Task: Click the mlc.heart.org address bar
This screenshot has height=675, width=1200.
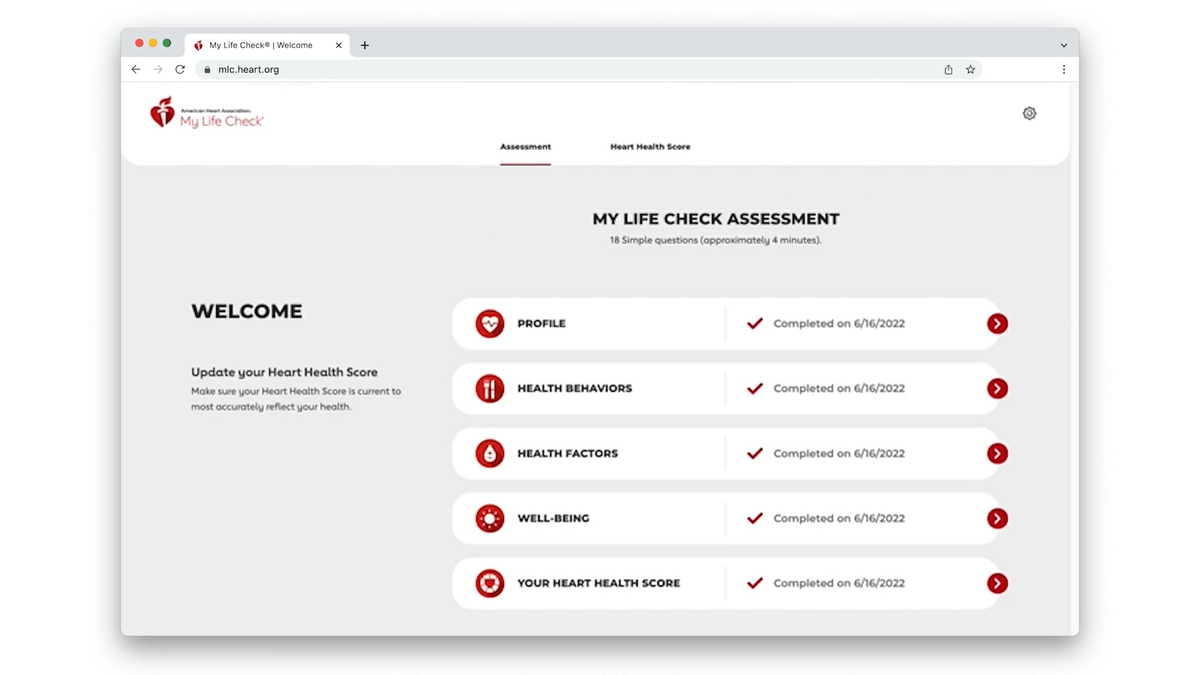Action: [570, 70]
